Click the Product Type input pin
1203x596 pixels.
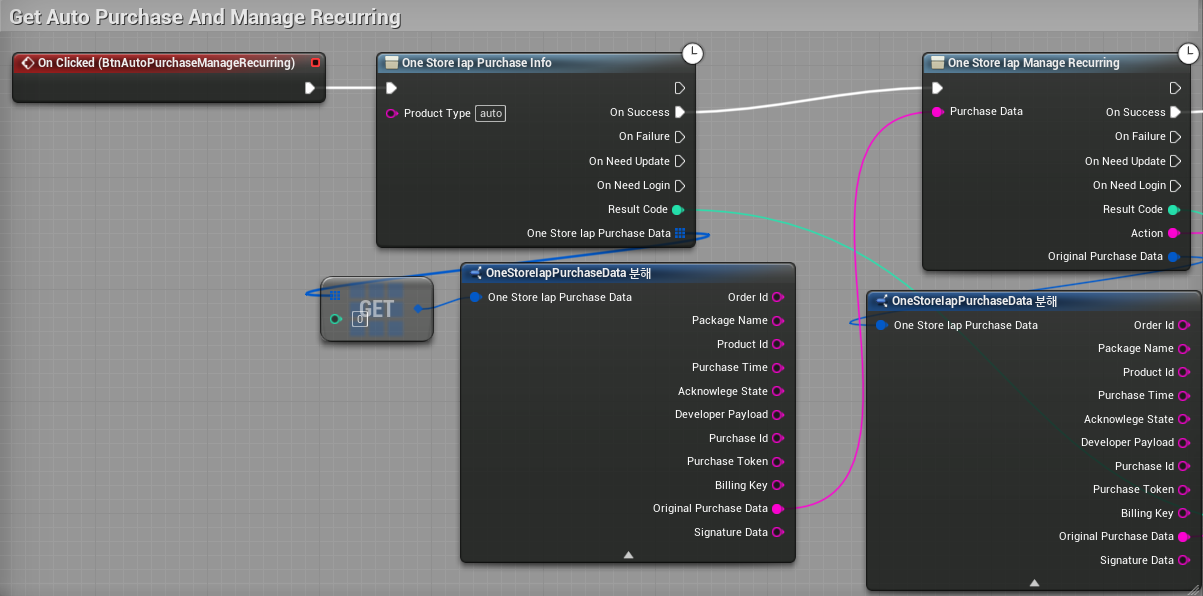[x=392, y=113]
